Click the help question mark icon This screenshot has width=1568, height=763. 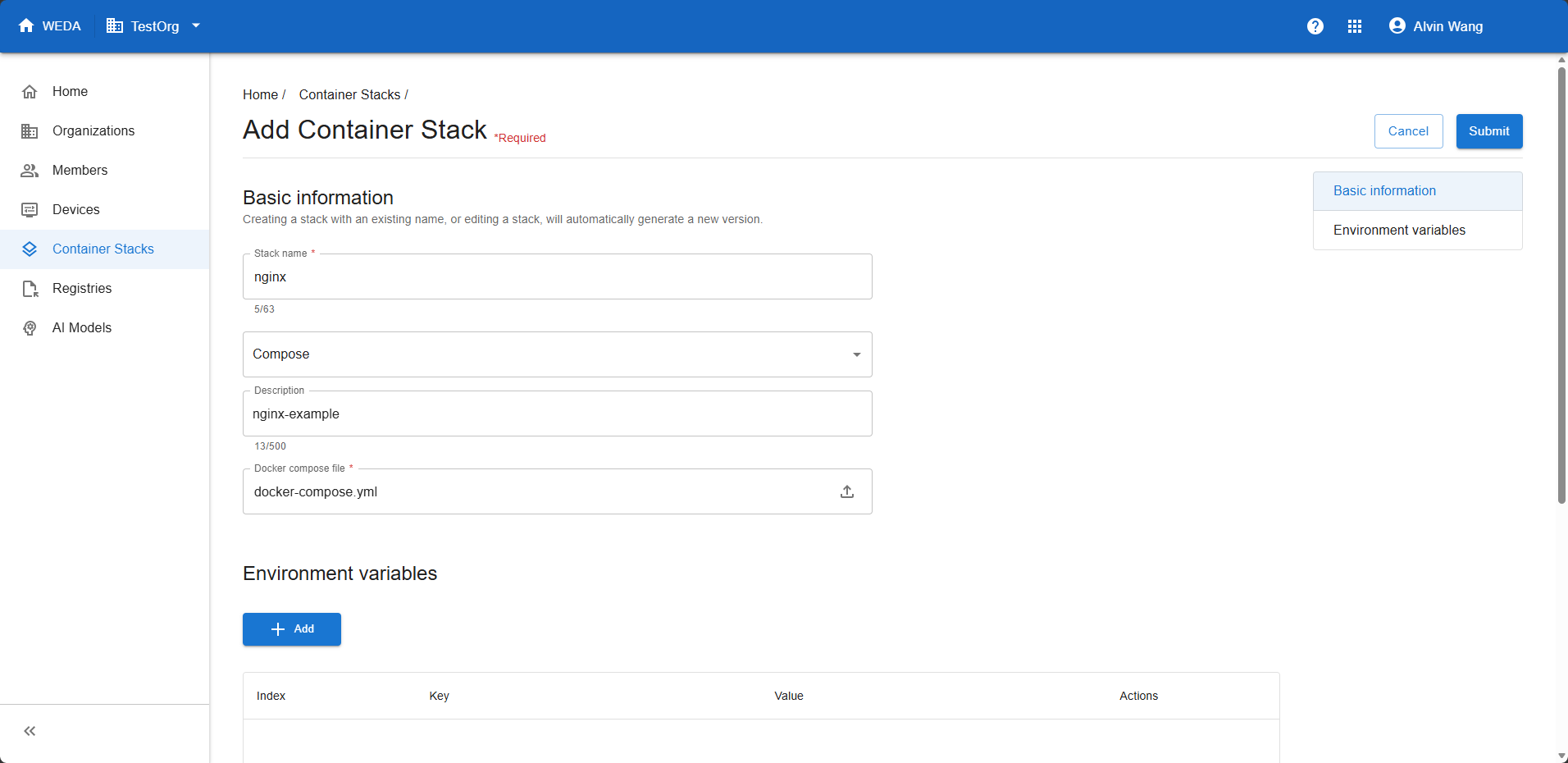click(x=1315, y=26)
